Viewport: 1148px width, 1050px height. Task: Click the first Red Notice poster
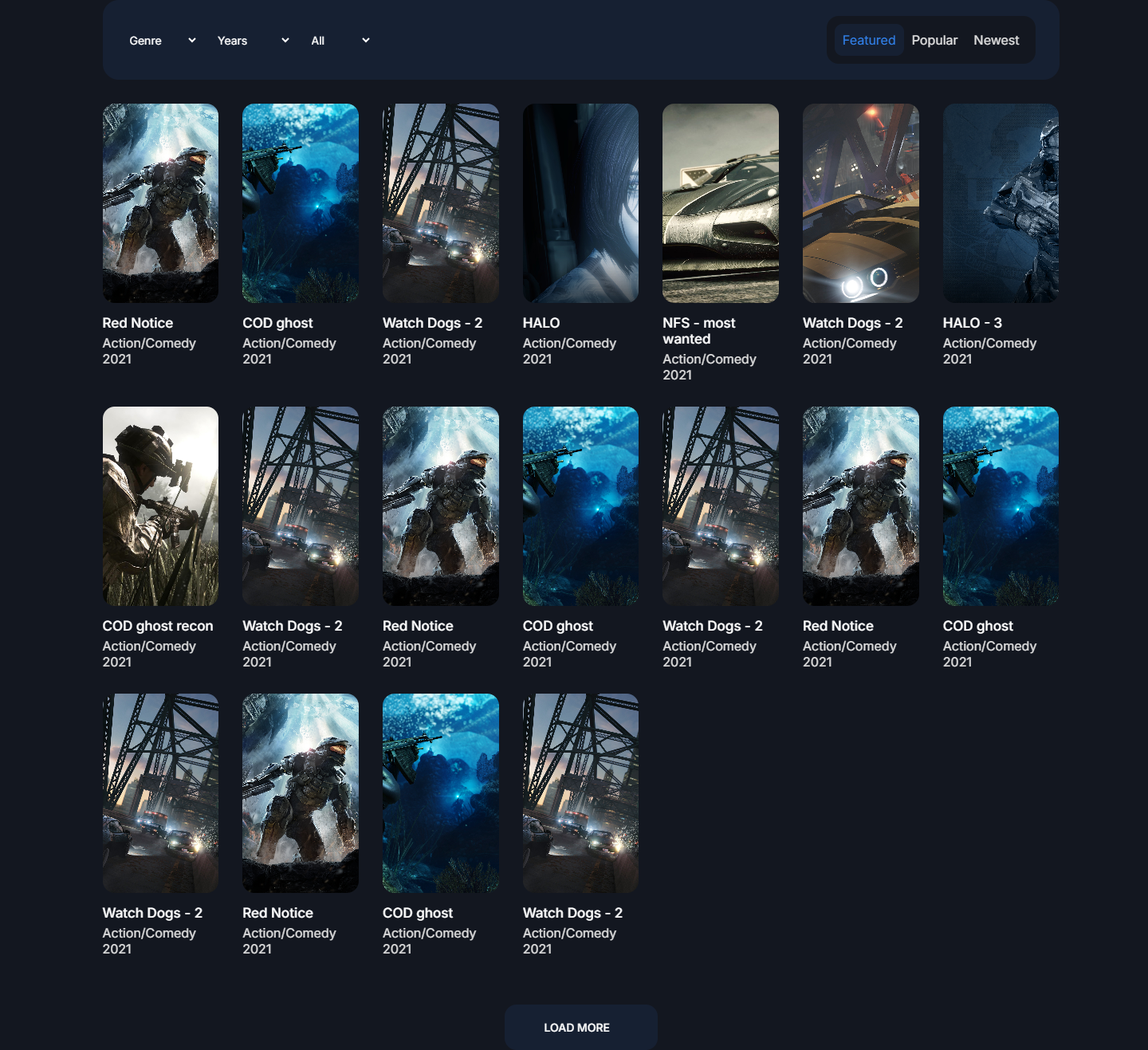coord(160,203)
